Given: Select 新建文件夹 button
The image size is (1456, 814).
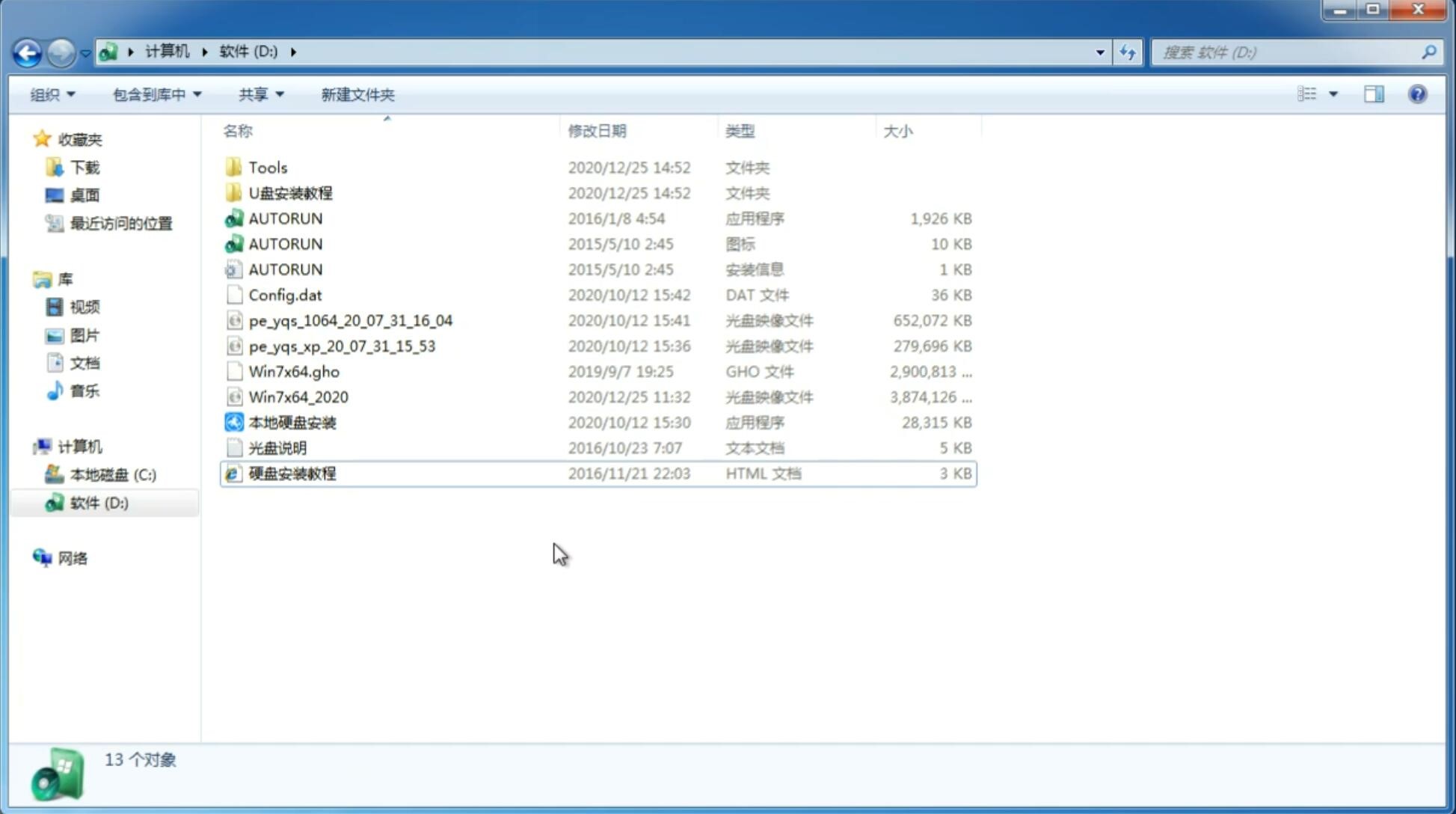Looking at the screenshot, I should (357, 94).
